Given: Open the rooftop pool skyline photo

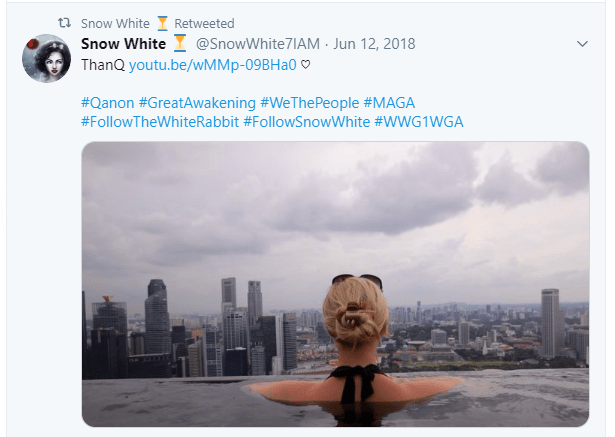Looking at the screenshot, I should coord(335,284).
